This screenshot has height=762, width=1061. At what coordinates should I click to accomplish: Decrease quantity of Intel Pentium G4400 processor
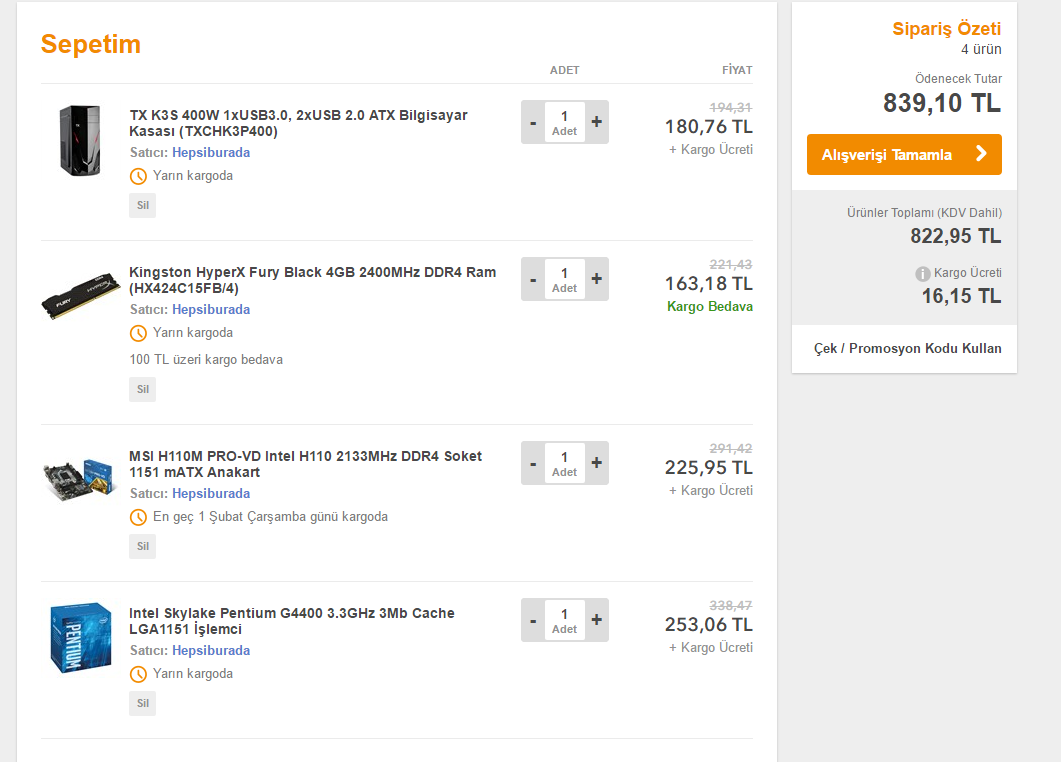(x=533, y=620)
